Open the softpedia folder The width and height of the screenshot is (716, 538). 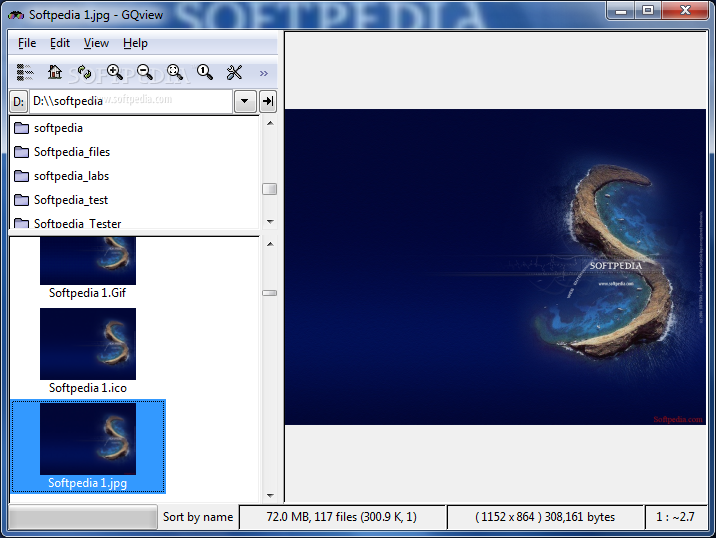coord(58,128)
